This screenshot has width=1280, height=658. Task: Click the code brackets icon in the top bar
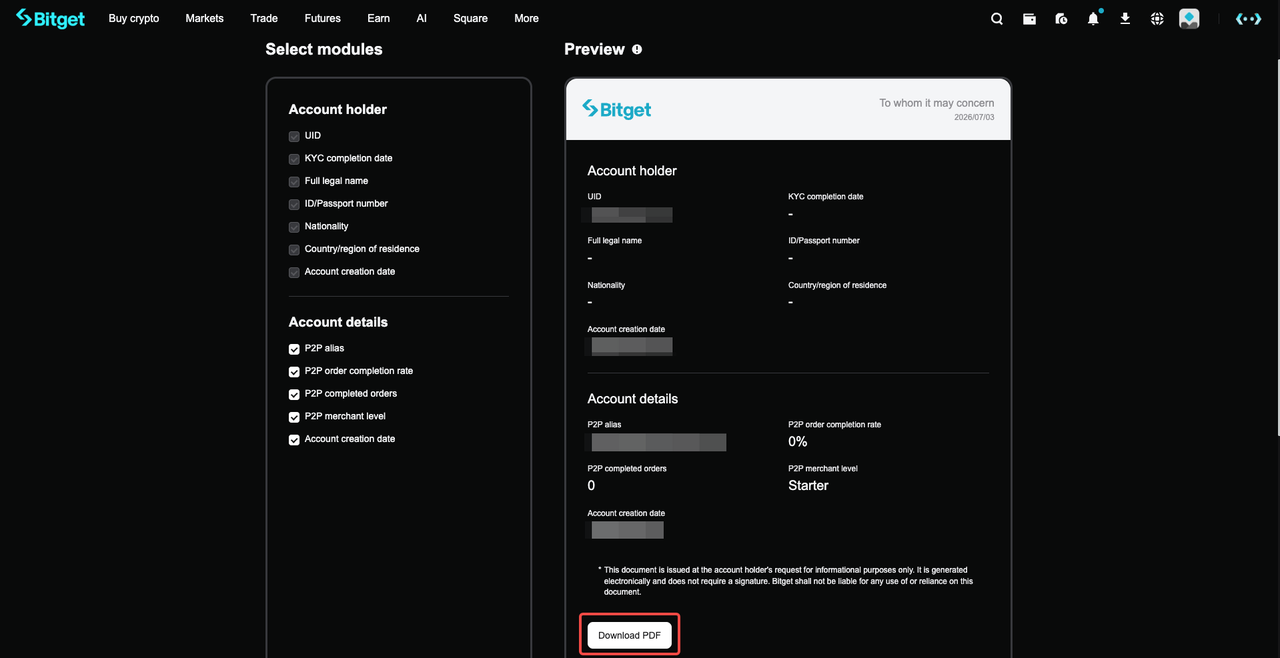(1249, 18)
